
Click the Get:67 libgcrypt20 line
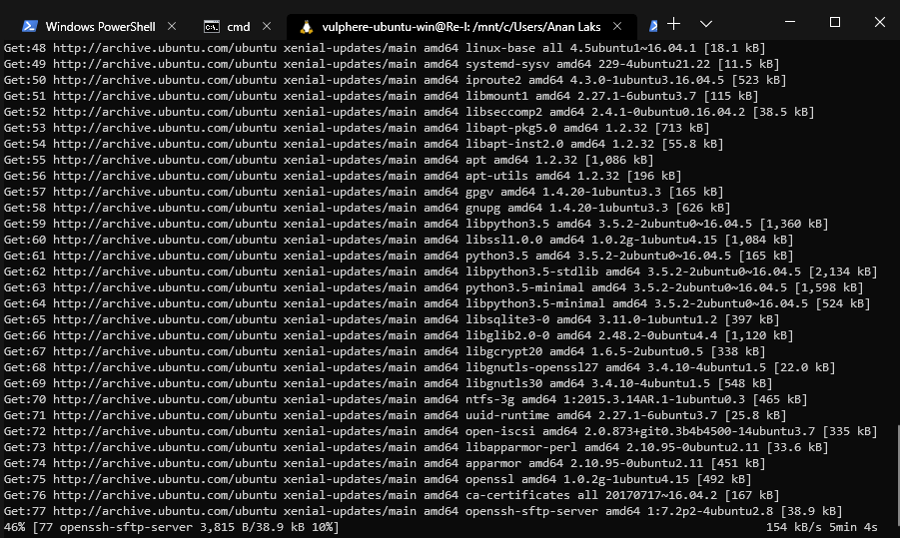385,351
